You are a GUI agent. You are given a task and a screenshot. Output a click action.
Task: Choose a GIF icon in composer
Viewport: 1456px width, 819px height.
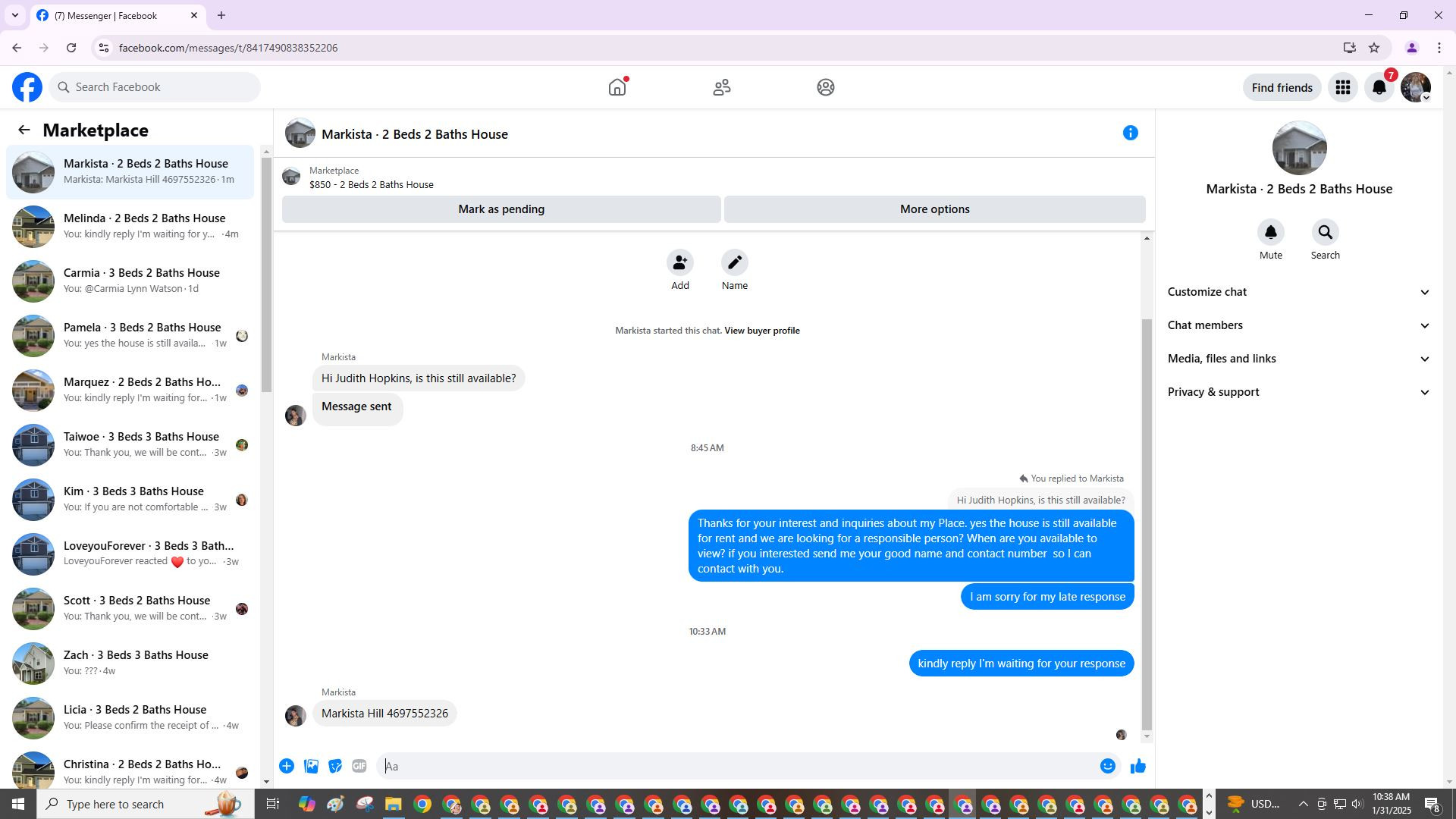pos(359,766)
